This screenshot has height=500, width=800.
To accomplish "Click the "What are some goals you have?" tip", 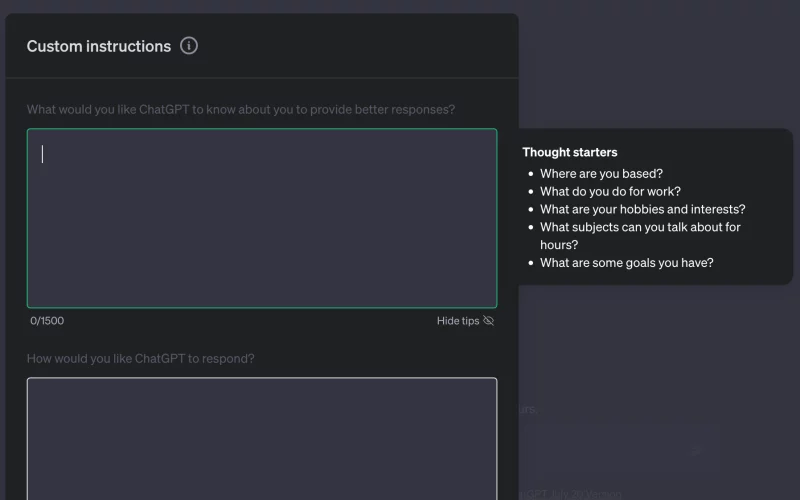I will click(627, 263).
